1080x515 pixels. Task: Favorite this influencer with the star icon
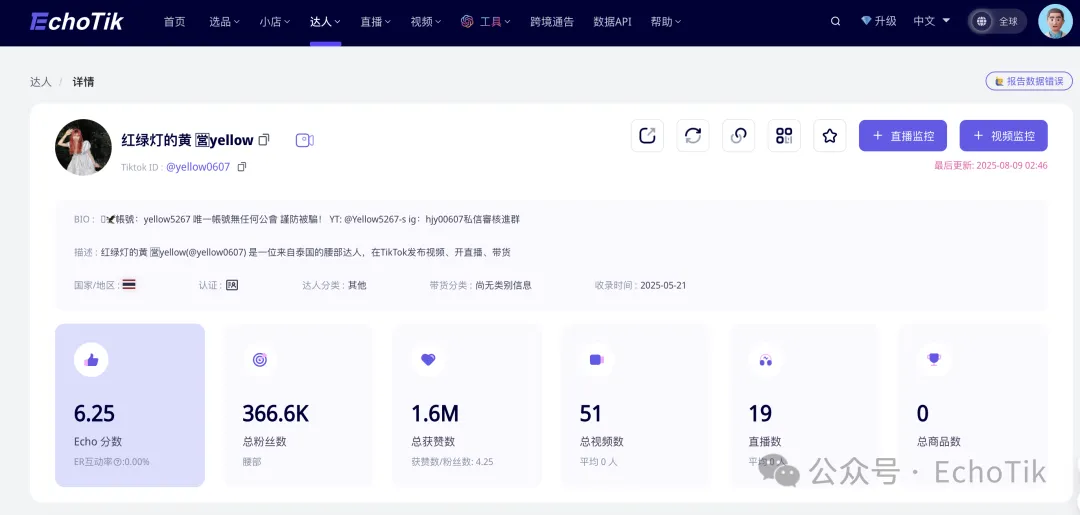(829, 135)
